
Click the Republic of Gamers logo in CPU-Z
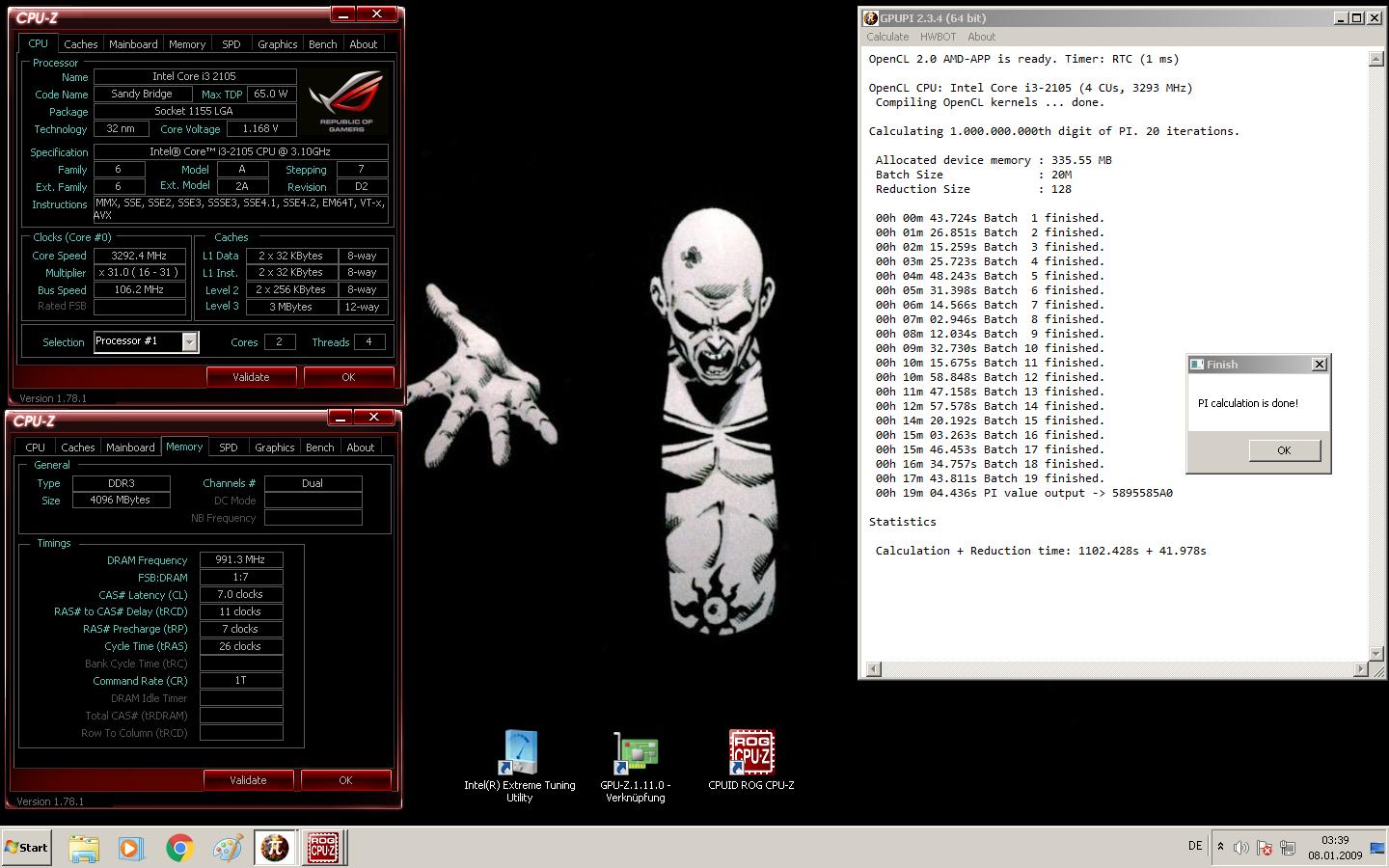[345, 100]
